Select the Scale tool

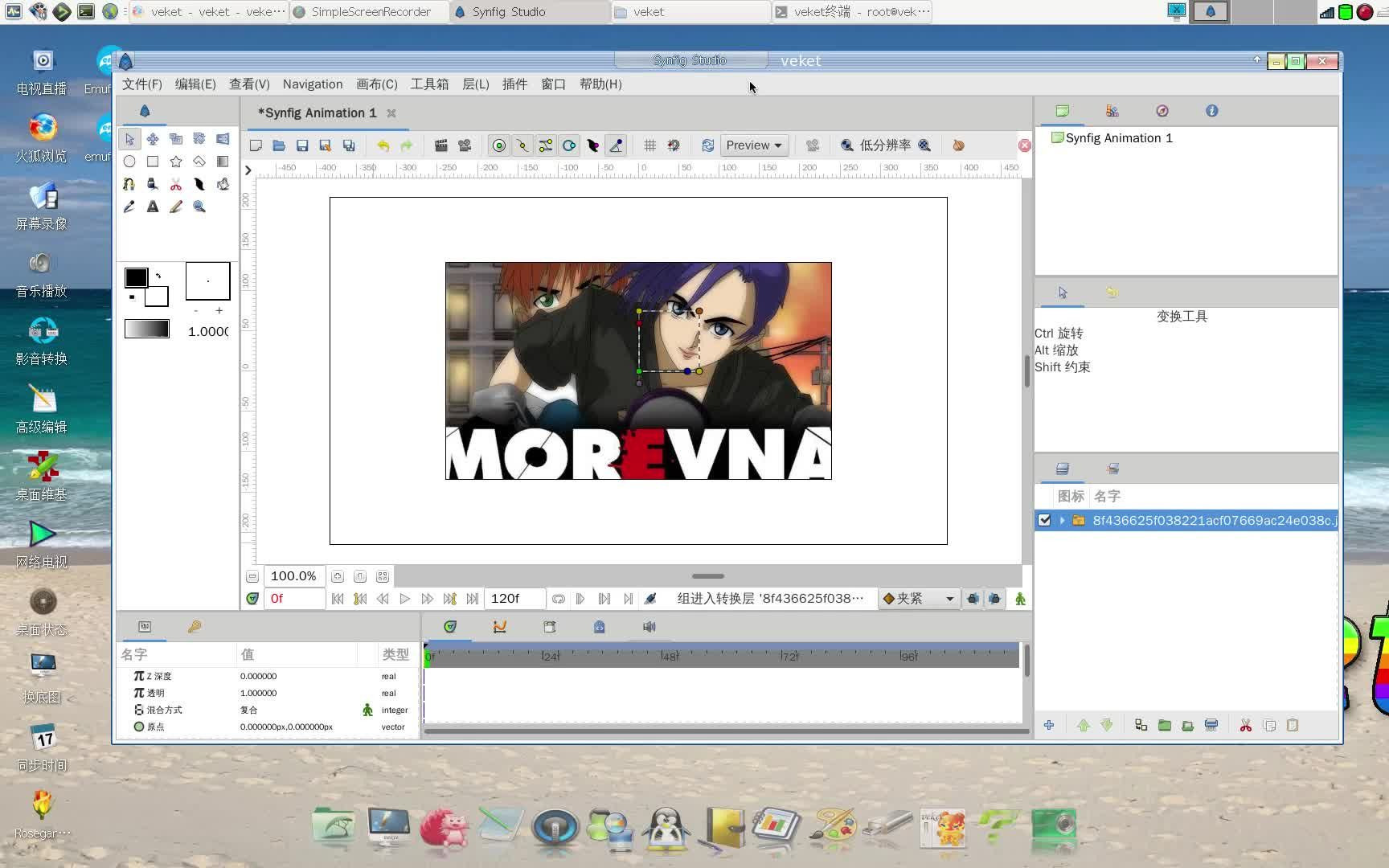176,139
